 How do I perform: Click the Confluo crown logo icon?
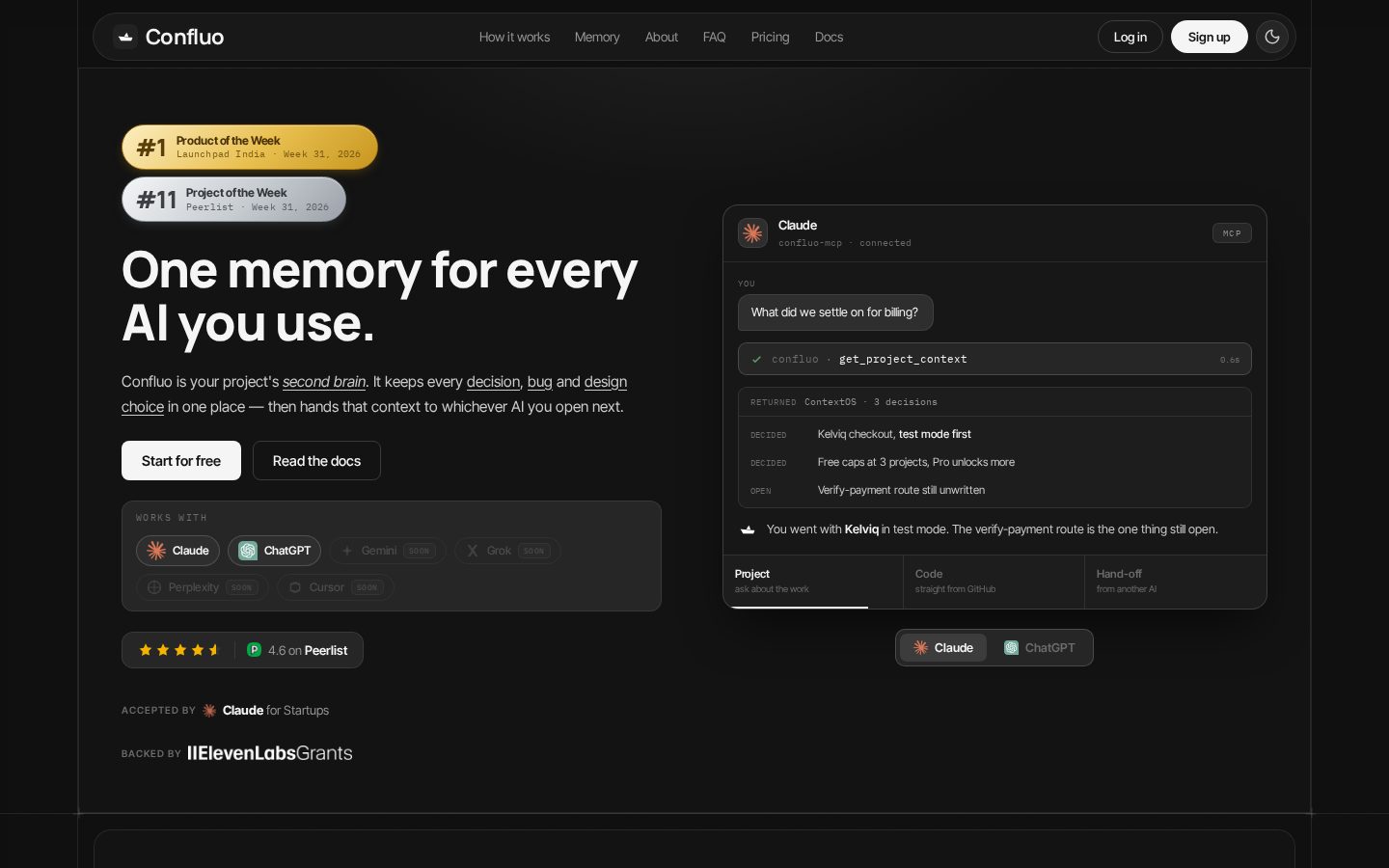point(125,37)
